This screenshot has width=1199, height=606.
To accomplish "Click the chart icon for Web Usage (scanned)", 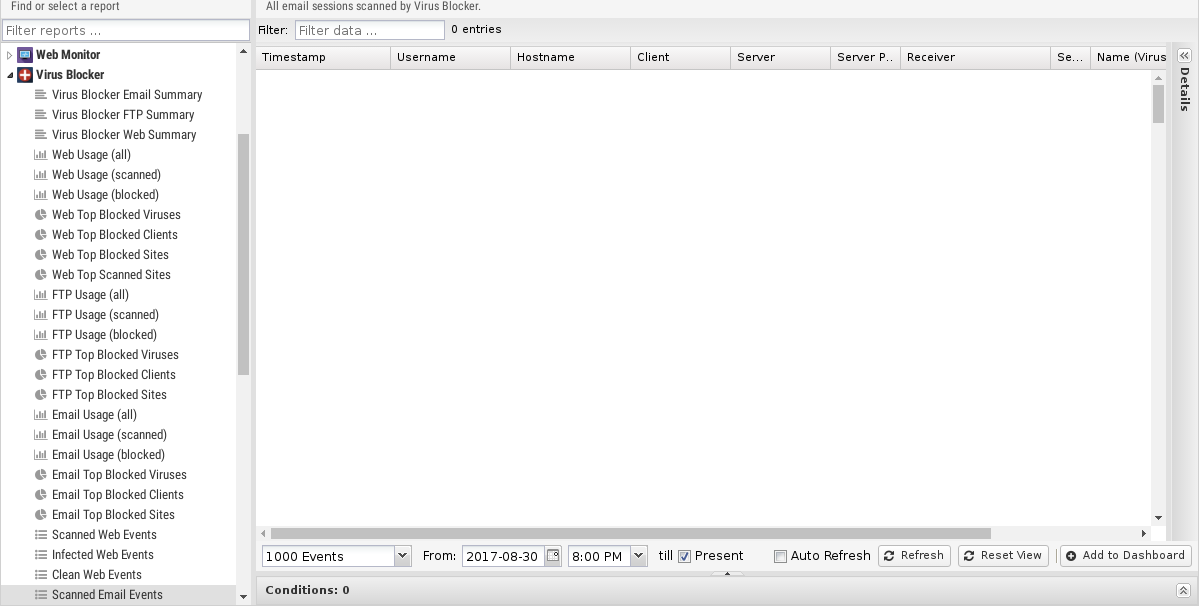I will point(41,174).
